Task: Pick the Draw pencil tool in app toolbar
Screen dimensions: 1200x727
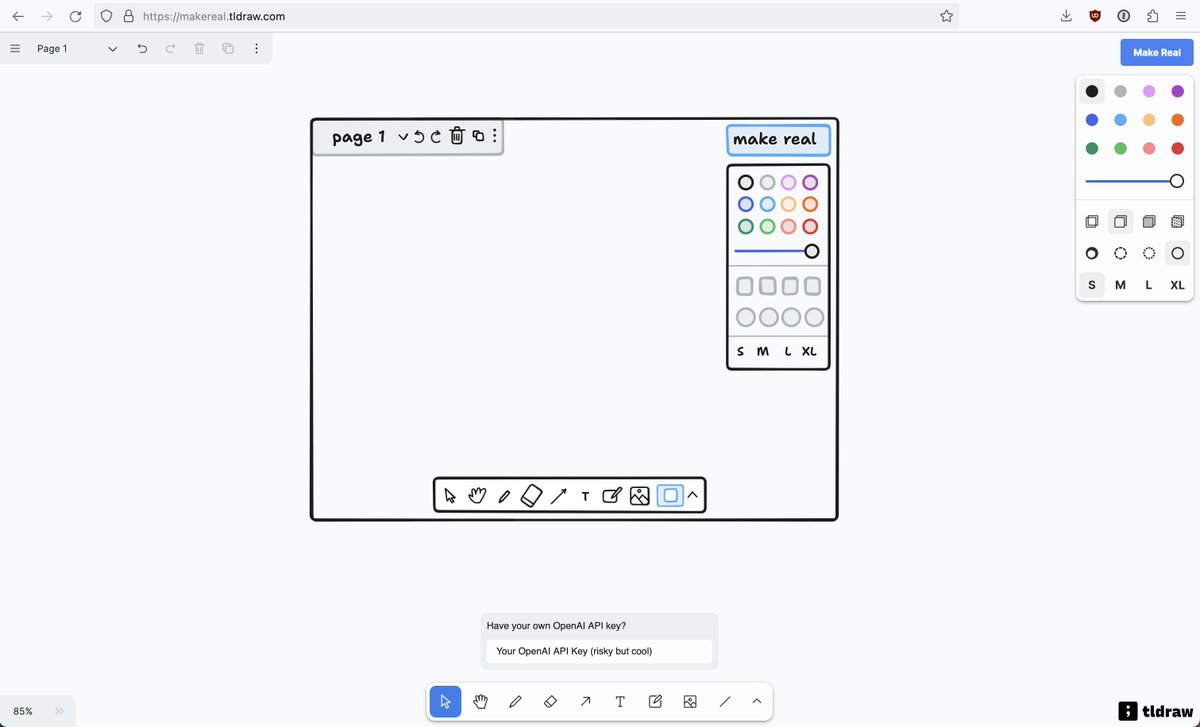Action: coord(515,702)
